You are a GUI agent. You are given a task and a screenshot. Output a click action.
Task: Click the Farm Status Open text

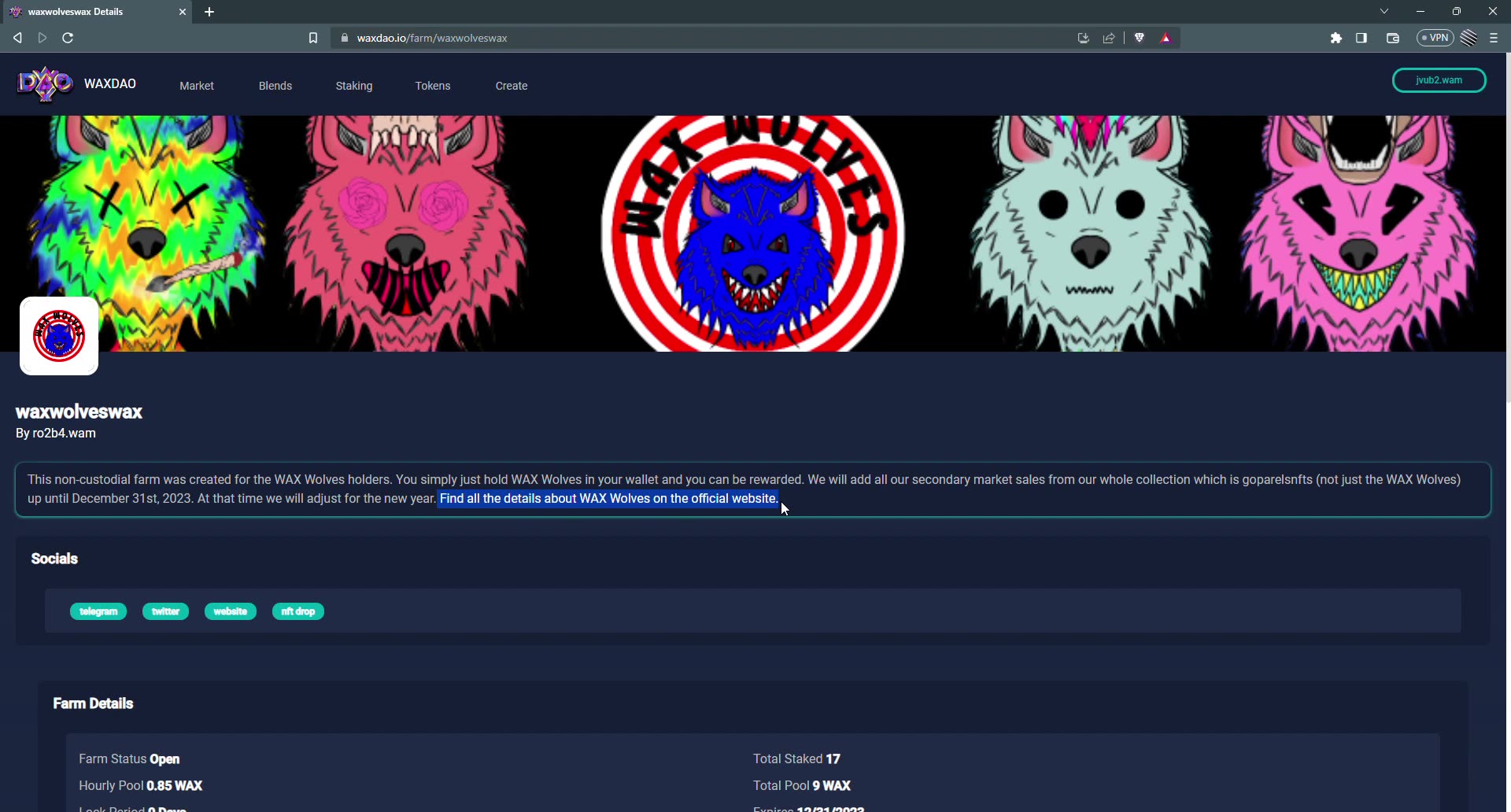click(129, 759)
